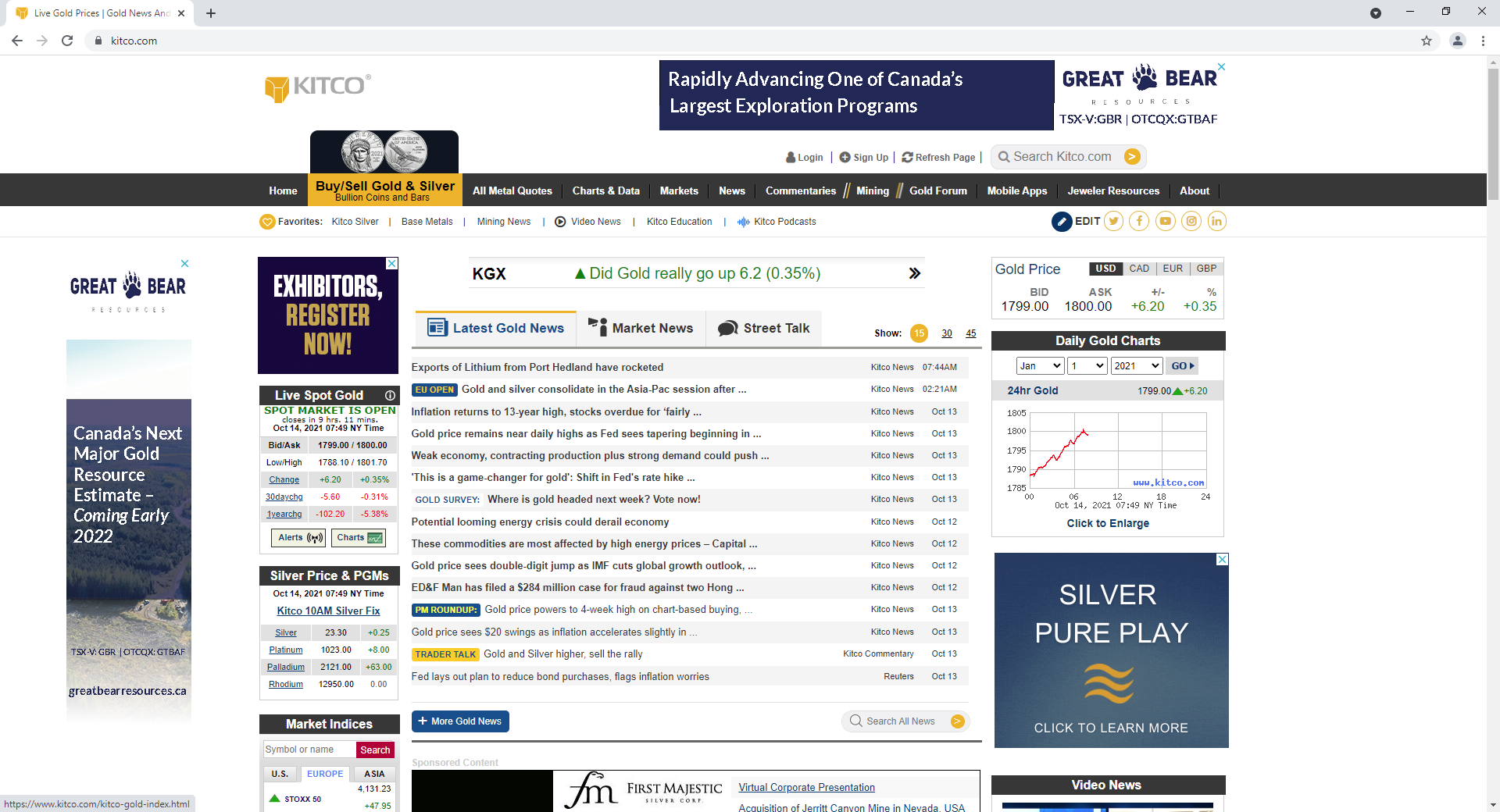The width and height of the screenshot is (1500, 812).
Task: Click the Palladium price link
Action: (x=286, y=667)
